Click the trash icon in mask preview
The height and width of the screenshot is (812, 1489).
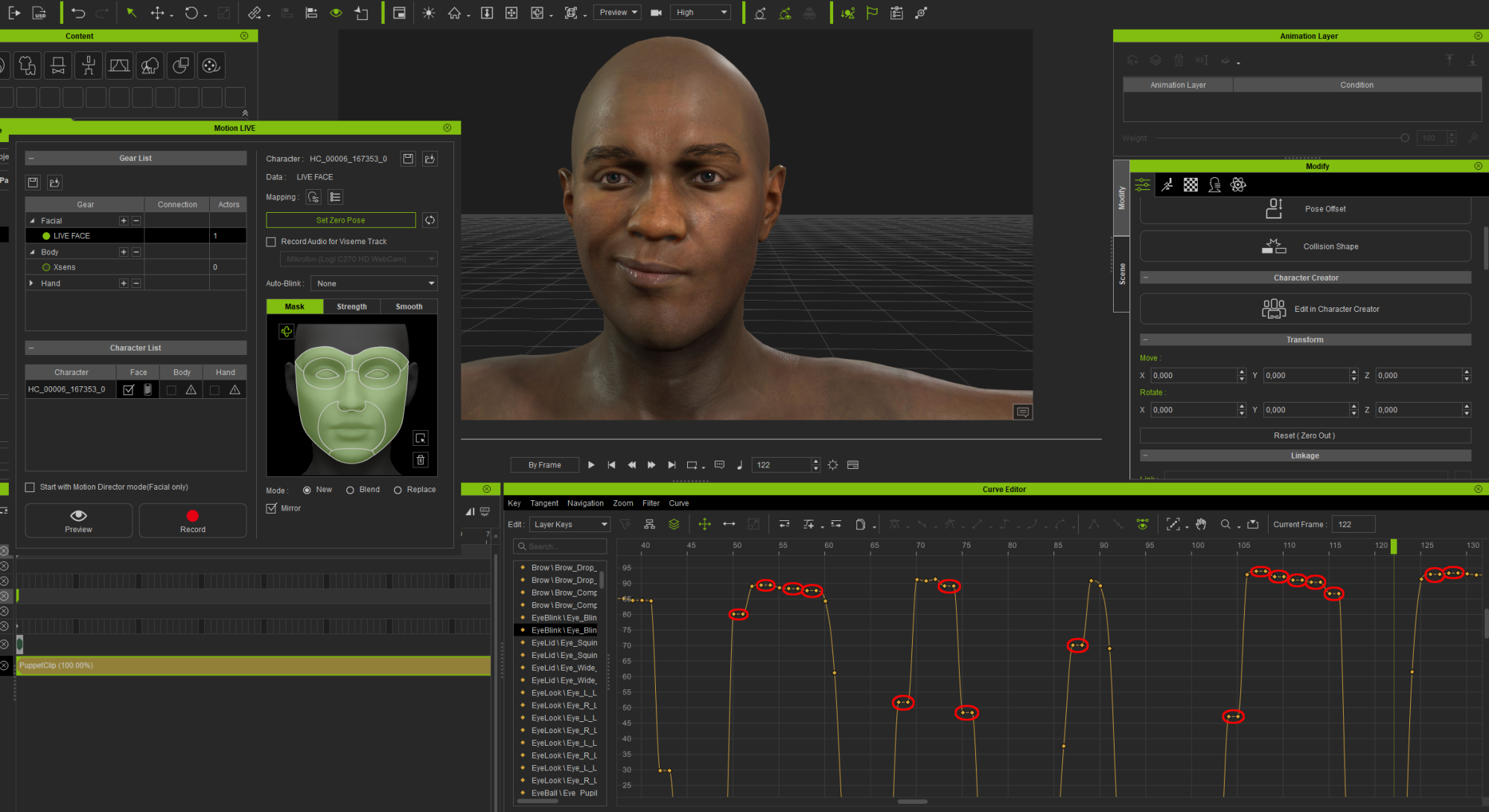click(421, 460)
